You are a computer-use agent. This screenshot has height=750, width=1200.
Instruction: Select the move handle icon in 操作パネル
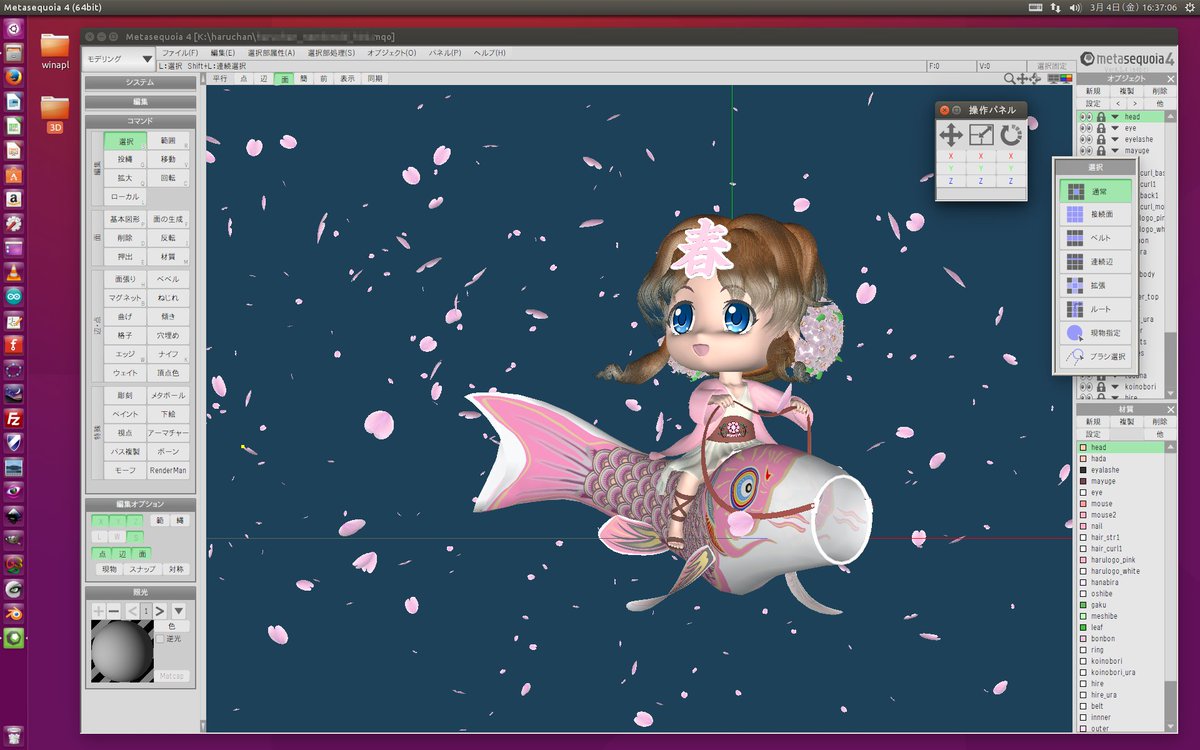pos(951,134)
